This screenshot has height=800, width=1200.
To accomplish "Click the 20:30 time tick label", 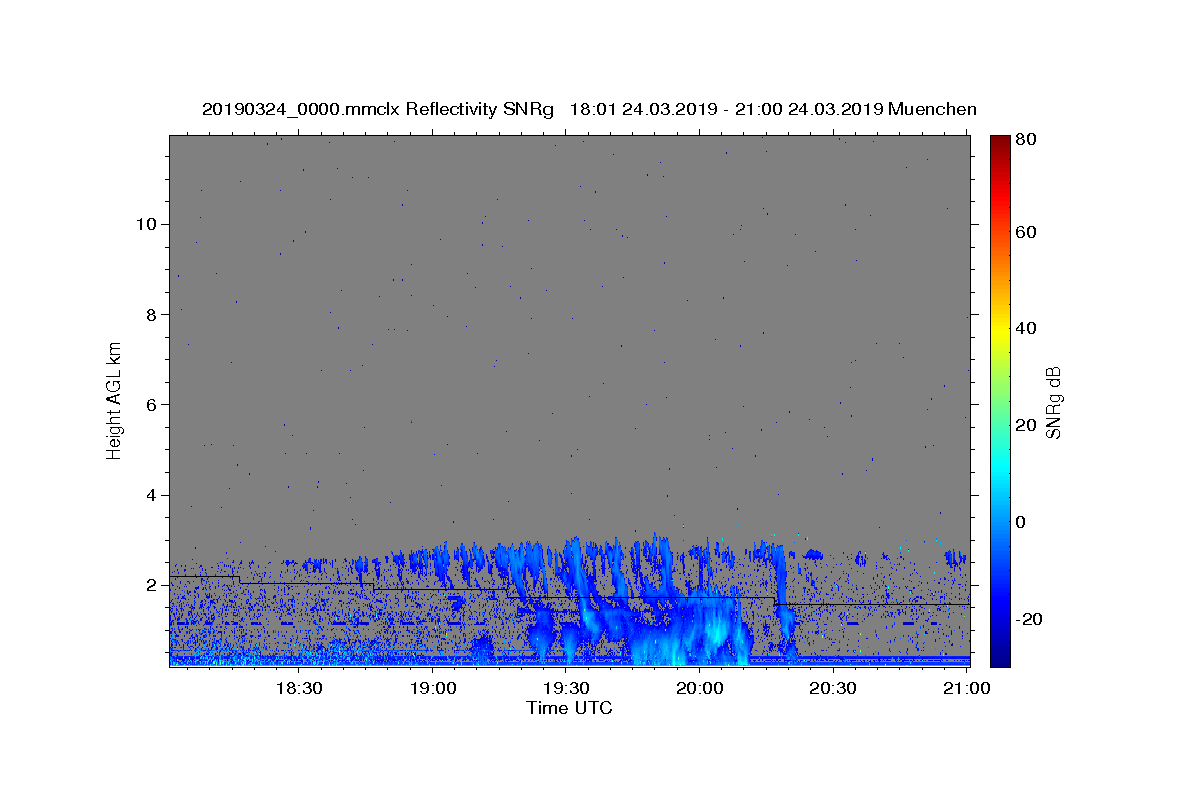I will tap(832, 689).
